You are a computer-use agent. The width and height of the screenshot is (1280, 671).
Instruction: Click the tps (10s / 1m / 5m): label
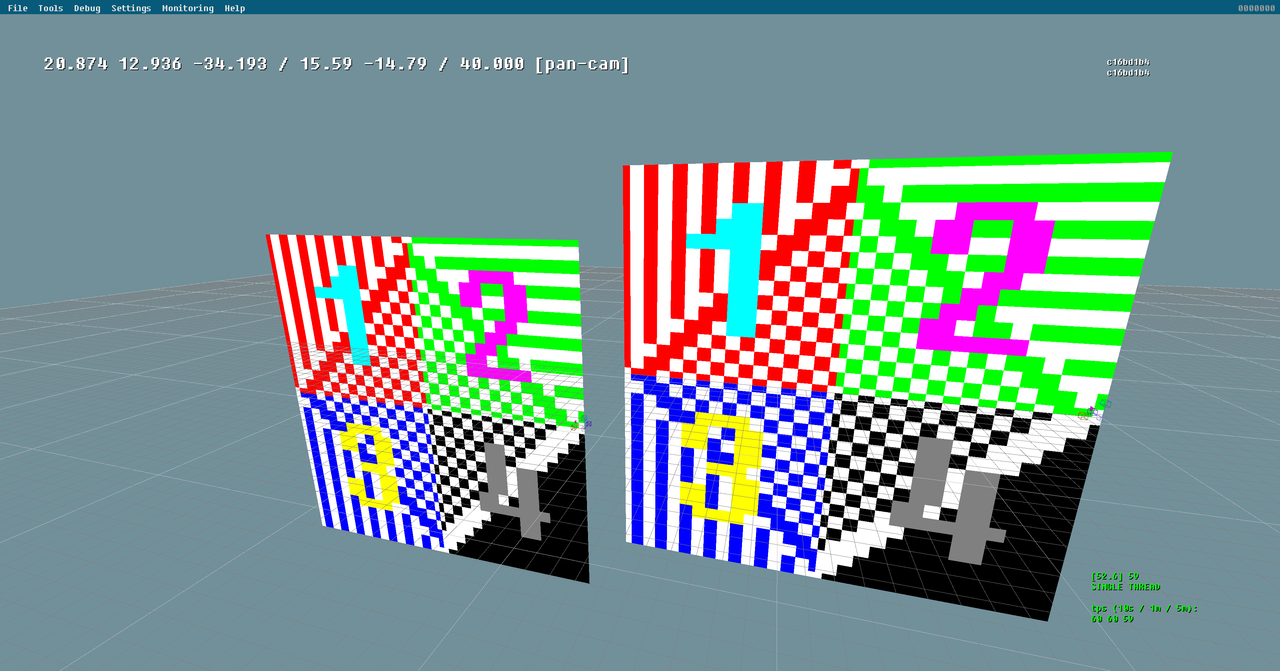[x=1144, y=608]
